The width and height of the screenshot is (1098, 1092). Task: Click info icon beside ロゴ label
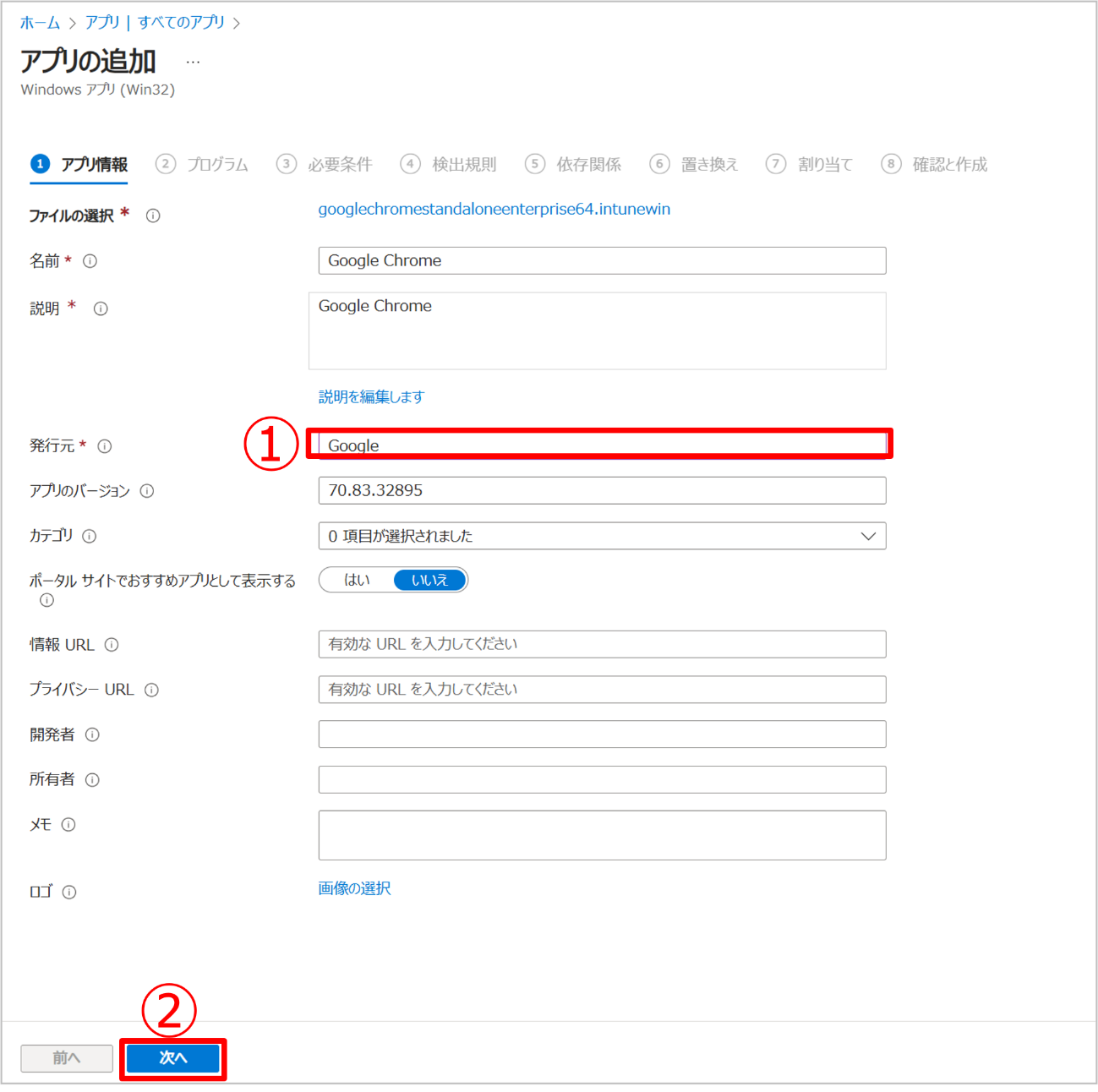coord(69,892)
